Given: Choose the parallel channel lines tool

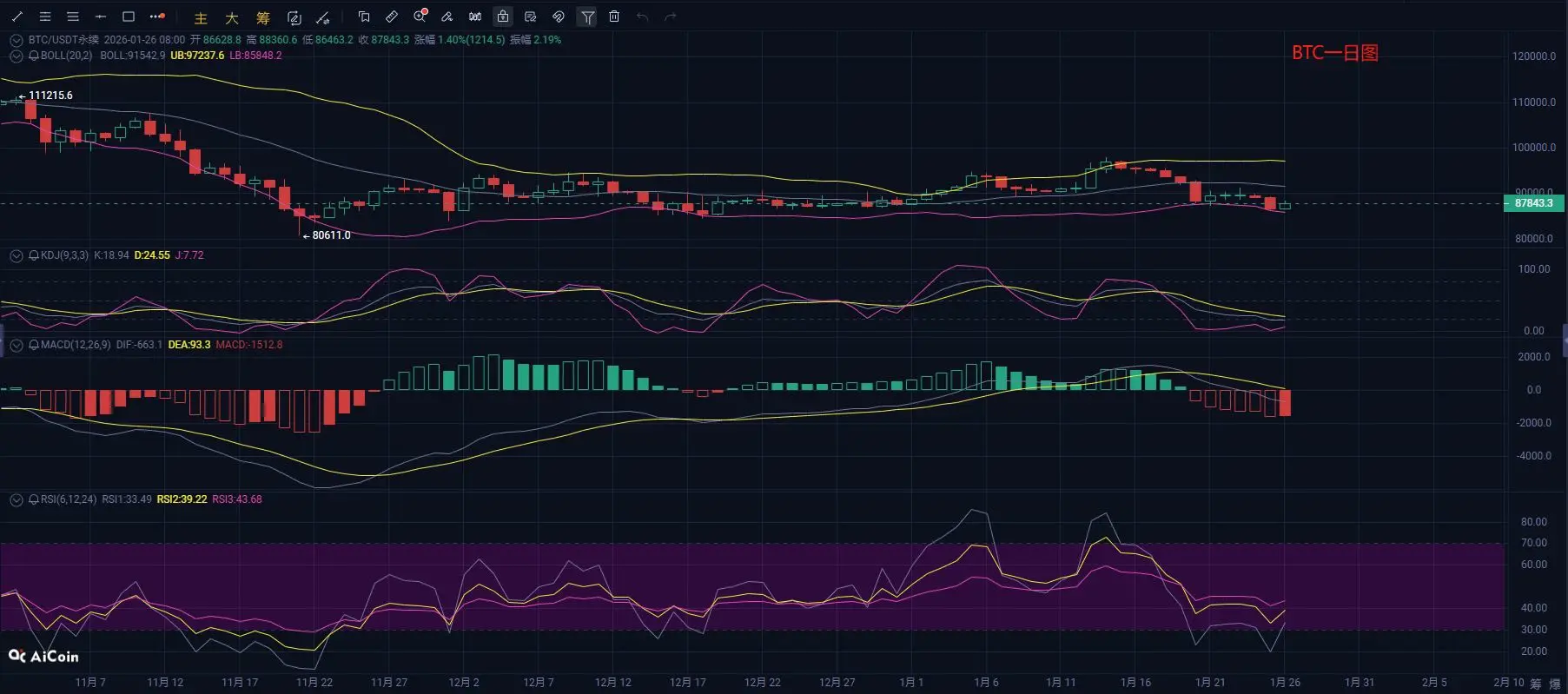Looking at the screenshot, I should 45,17.
